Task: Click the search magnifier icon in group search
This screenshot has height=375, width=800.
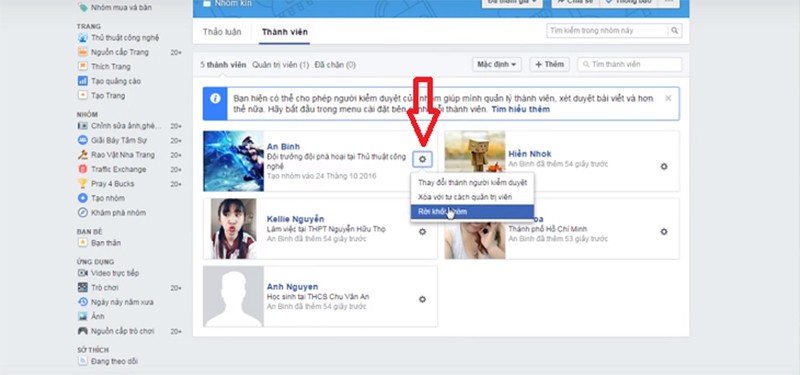Action: 674,31
